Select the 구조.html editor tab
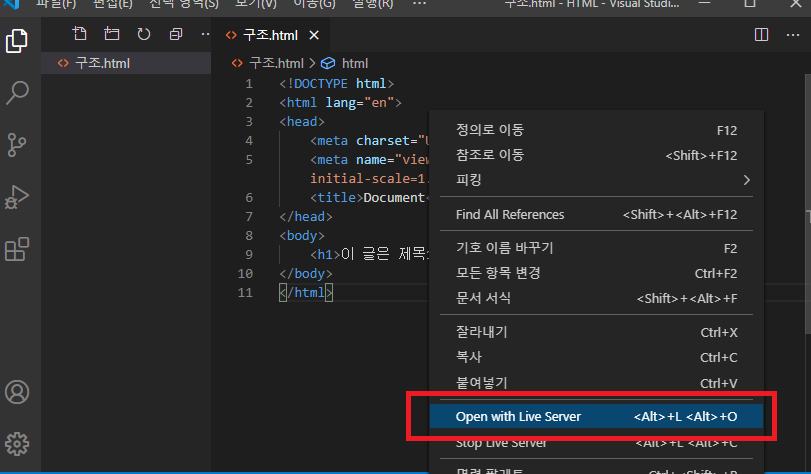This screenshot has width=811, height=474. pos(271,35)
